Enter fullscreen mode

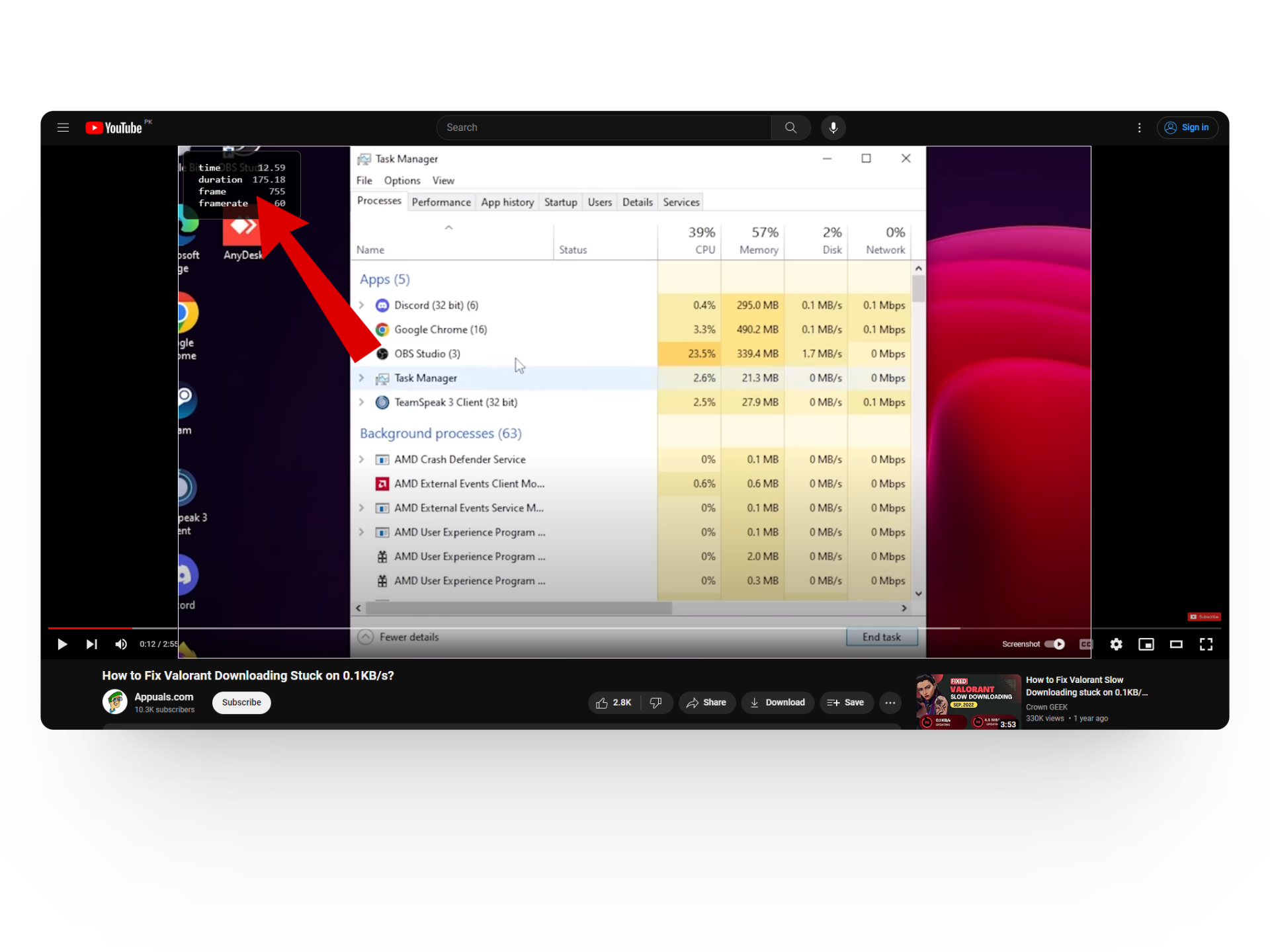pyautogui.click(x=1206, y=644)
